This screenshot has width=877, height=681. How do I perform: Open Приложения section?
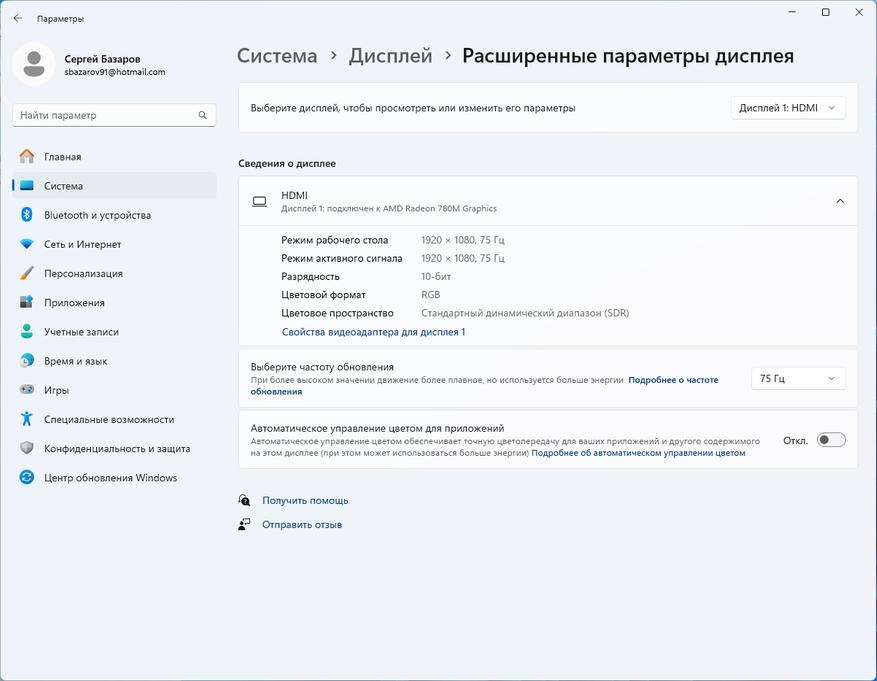[114, 302]
